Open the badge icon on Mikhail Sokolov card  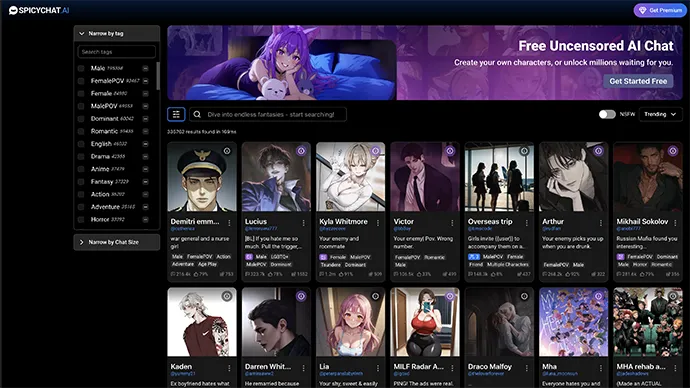coord(673,151)
